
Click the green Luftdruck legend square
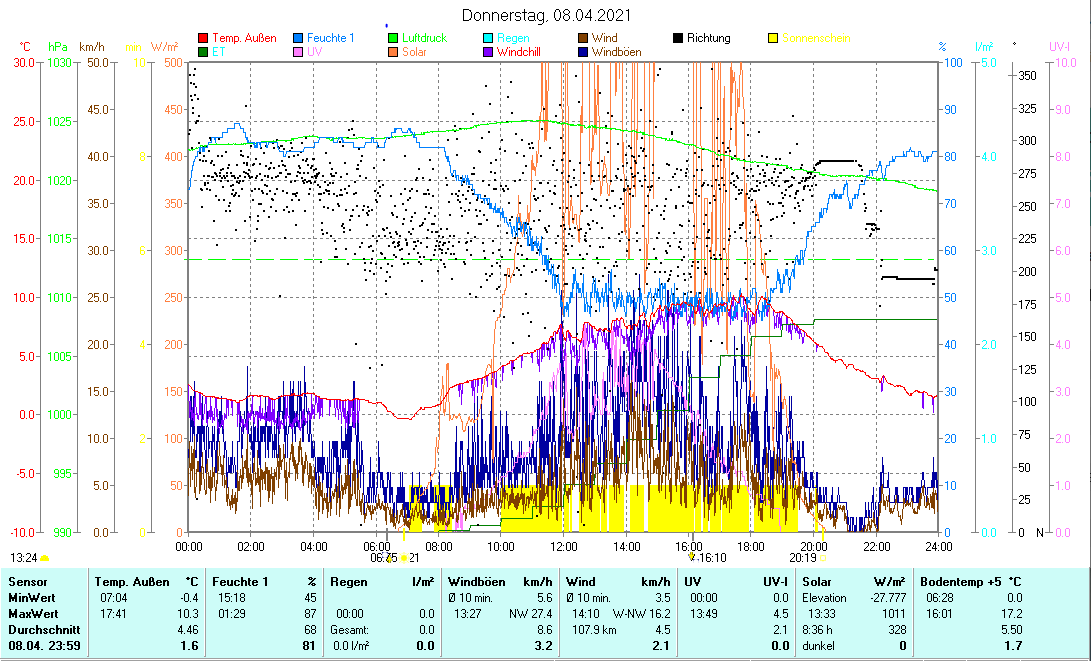coord(394,38)
